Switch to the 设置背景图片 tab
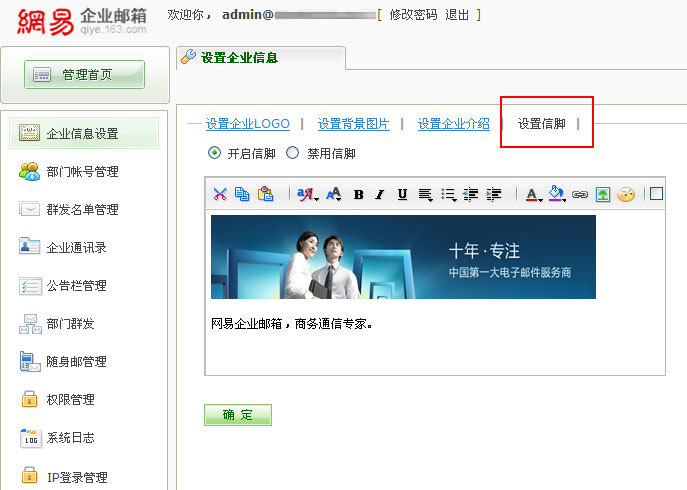 pyautogui.click(x=353, y=124)
